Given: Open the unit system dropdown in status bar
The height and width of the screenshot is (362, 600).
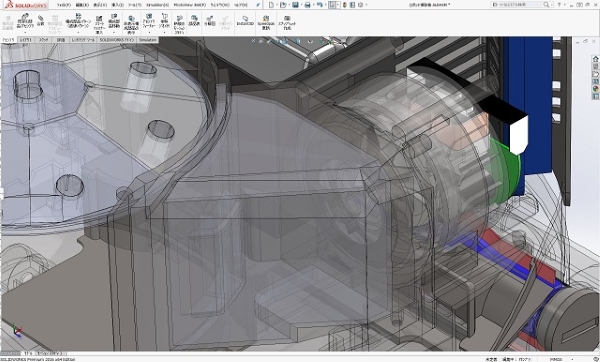Looking at the screenshot, I should point(573,359).
